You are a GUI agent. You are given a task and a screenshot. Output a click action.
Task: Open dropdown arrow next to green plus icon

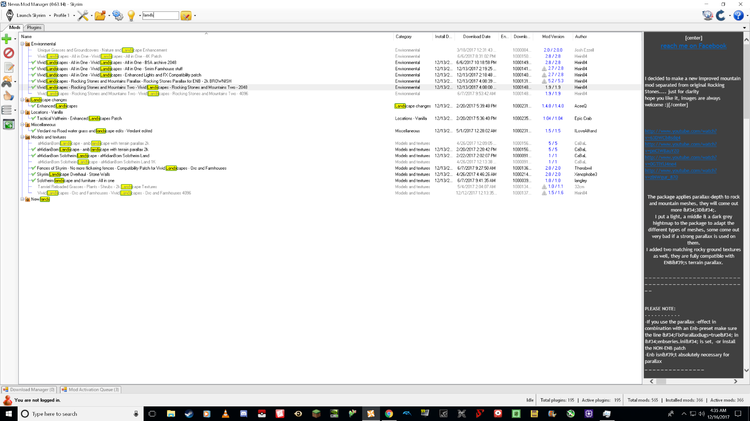15,39
